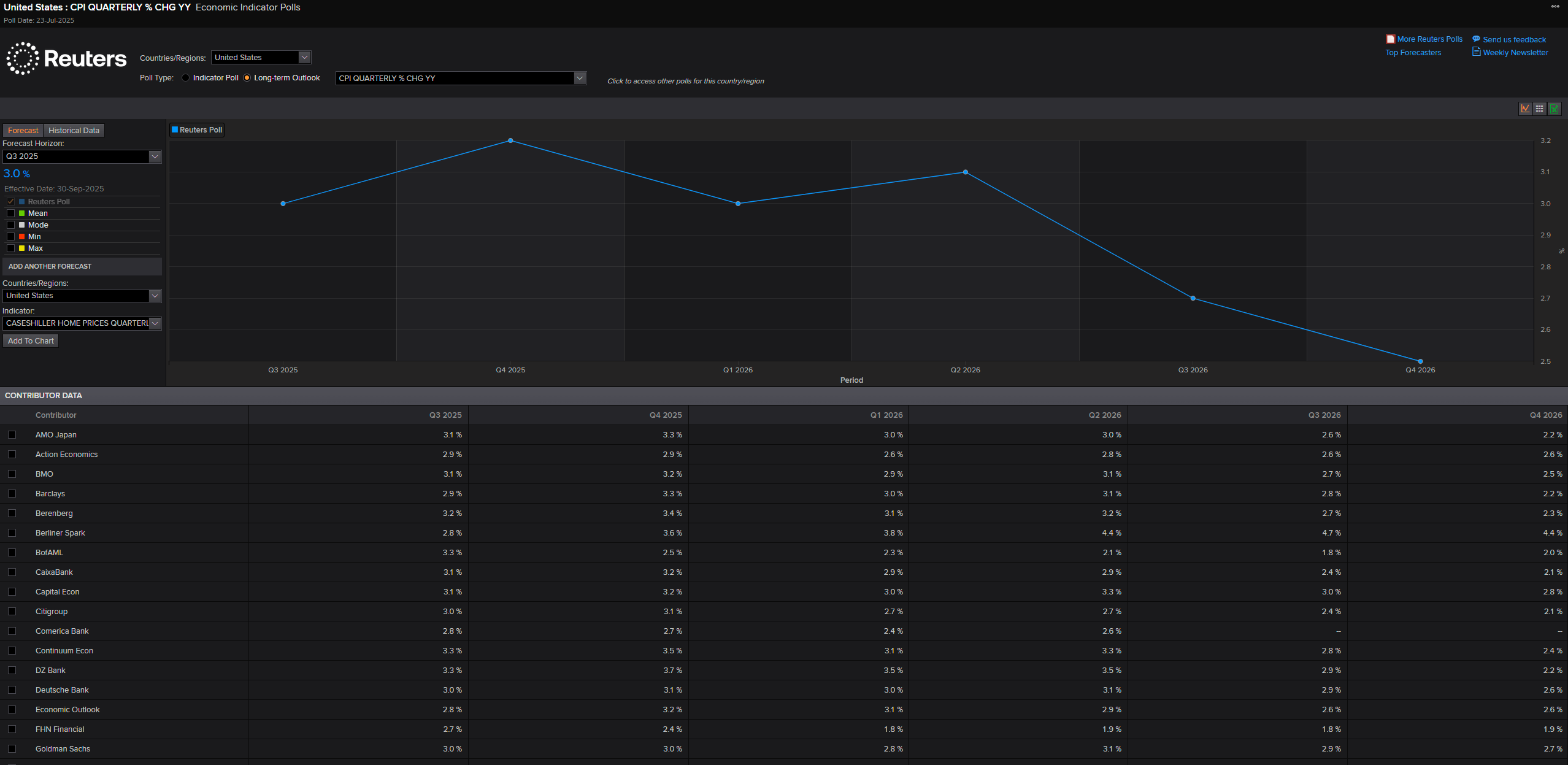Click the Citigroup contributor name
This screenshot has width=1568, height=765.
click(52, 612)
